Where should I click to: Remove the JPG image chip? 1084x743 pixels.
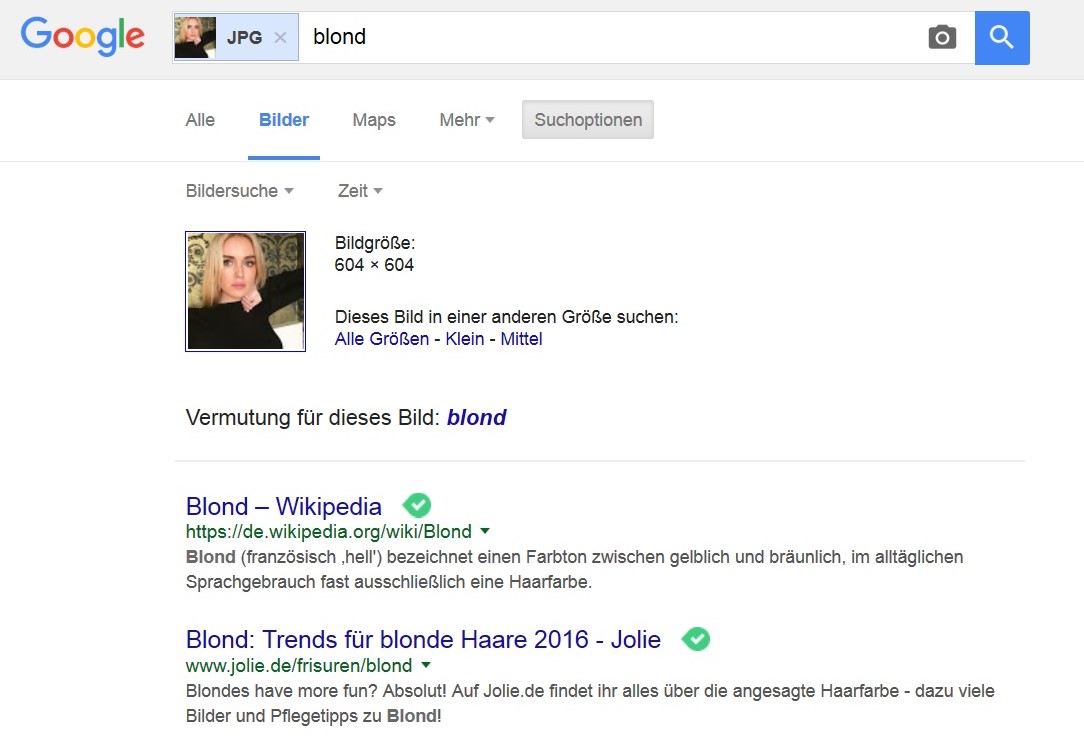[280, 37]
